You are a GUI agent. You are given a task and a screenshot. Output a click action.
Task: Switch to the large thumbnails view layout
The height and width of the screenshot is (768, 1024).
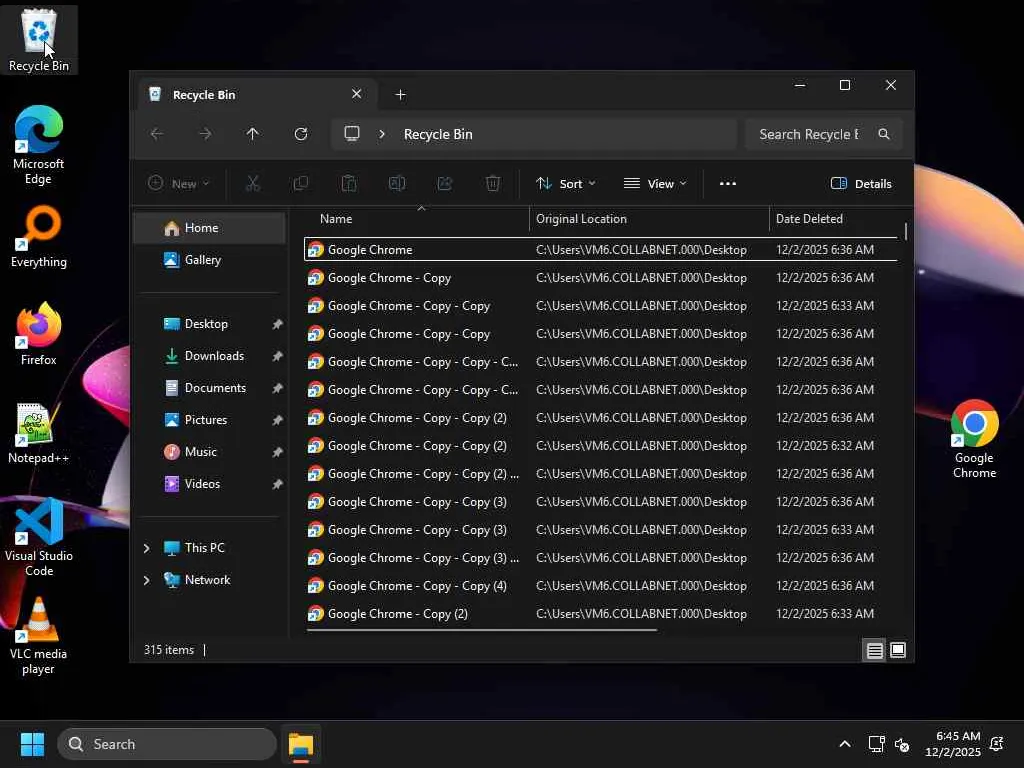pos(898,650)
